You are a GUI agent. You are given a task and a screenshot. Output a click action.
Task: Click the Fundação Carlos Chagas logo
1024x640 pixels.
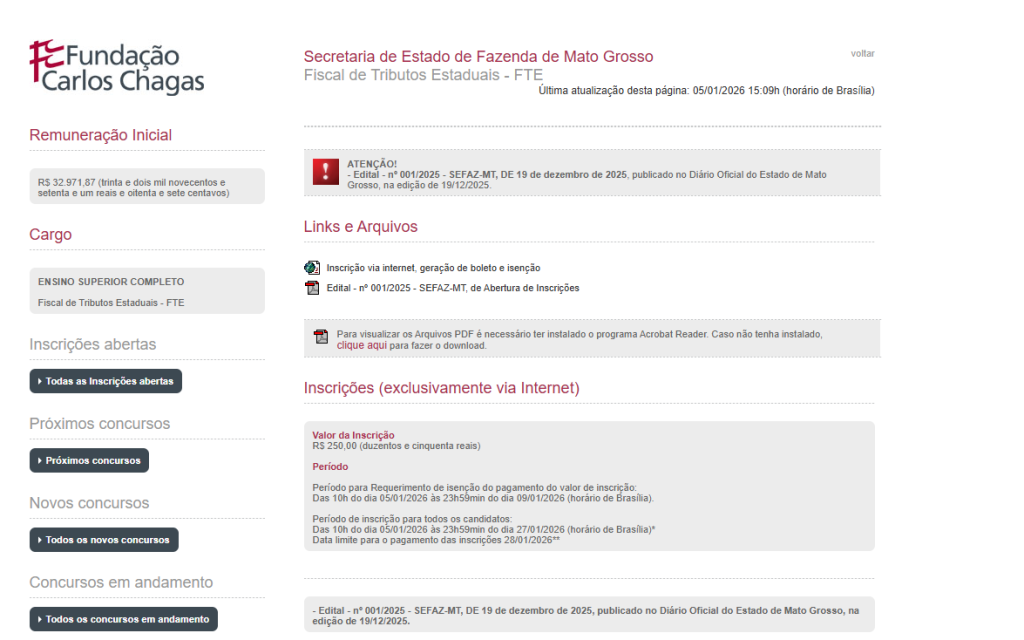tap(117, 67)
